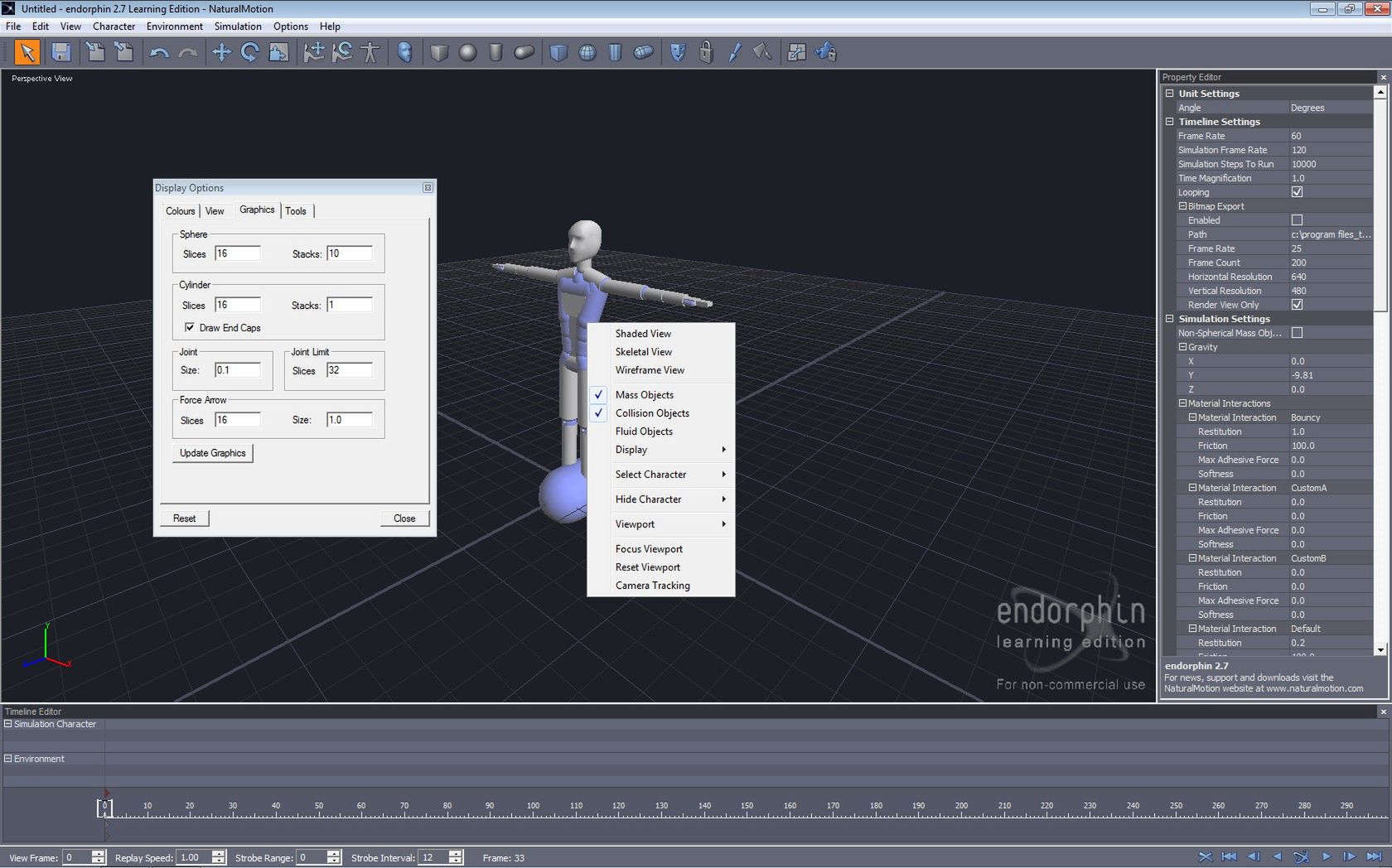Collapse the Timeline Settings section
The image size is (1392, 868).
(x=1169, y=122)
